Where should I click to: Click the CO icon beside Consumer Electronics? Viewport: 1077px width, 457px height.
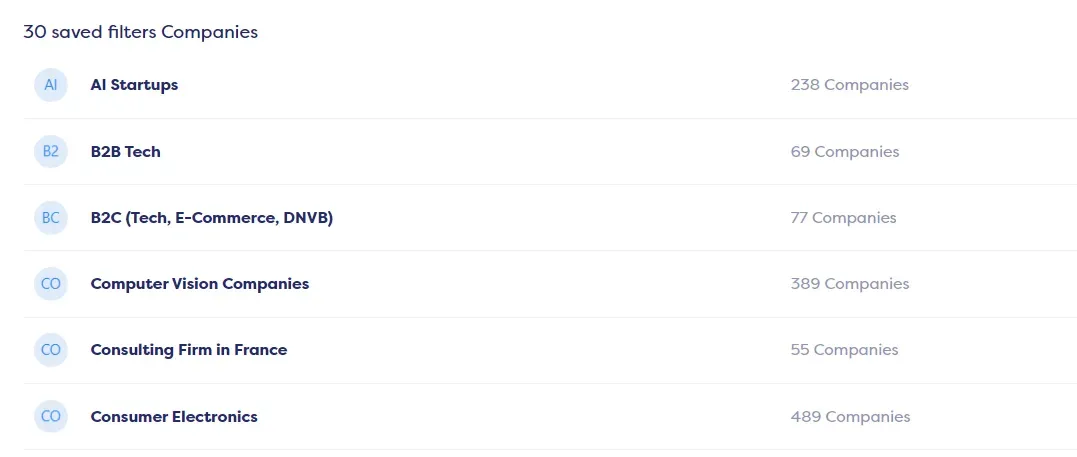click(x=50, y=417)
